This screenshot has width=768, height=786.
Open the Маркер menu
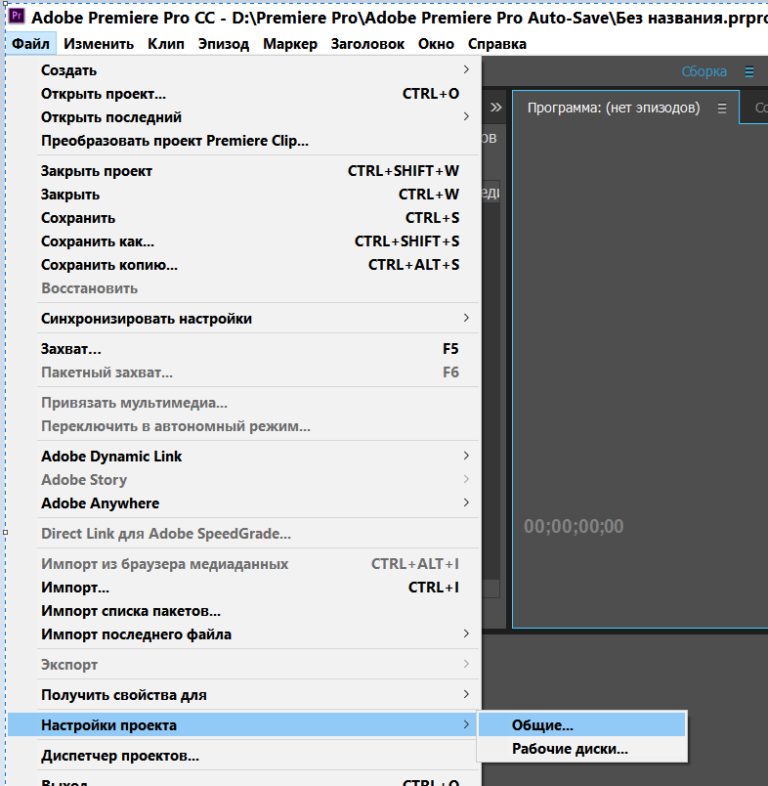click(290, 44)
